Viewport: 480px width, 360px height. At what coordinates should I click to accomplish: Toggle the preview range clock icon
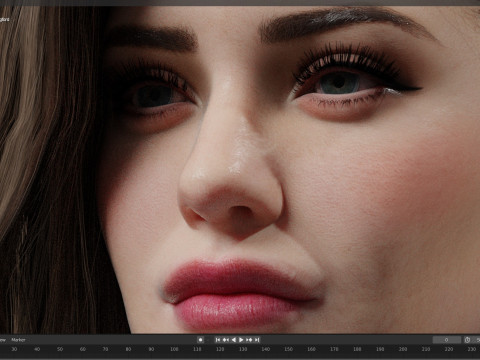[467, 340]
